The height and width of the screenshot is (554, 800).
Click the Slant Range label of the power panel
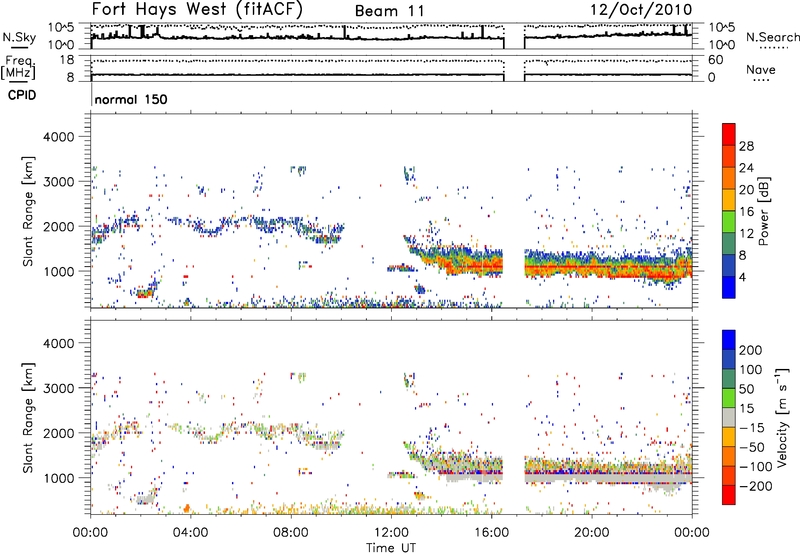[28, 211]
